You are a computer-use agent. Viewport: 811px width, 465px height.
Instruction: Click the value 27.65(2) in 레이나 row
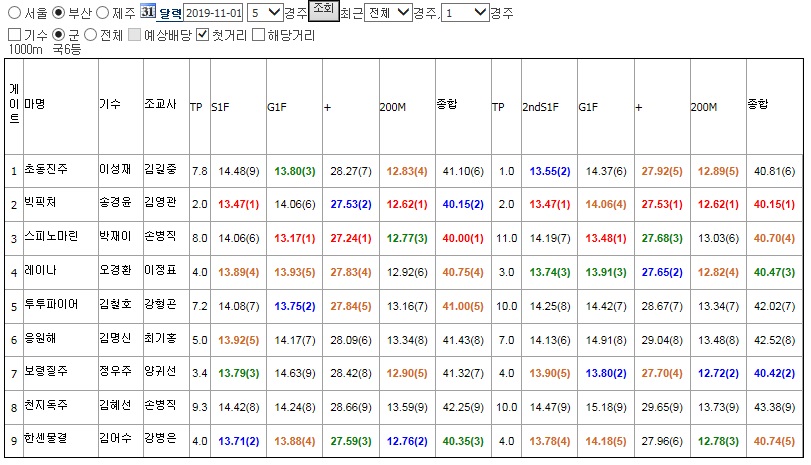[662, 272]
